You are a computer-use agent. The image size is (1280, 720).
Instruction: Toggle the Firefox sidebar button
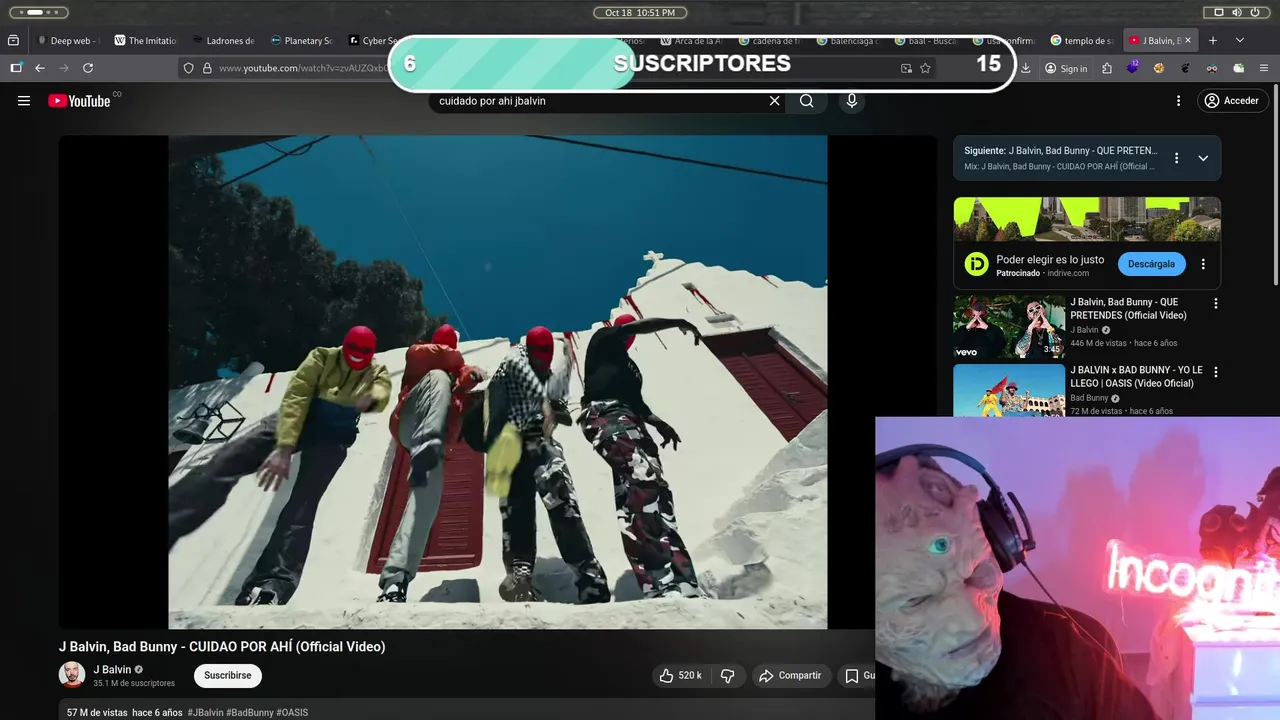(16, 68)
